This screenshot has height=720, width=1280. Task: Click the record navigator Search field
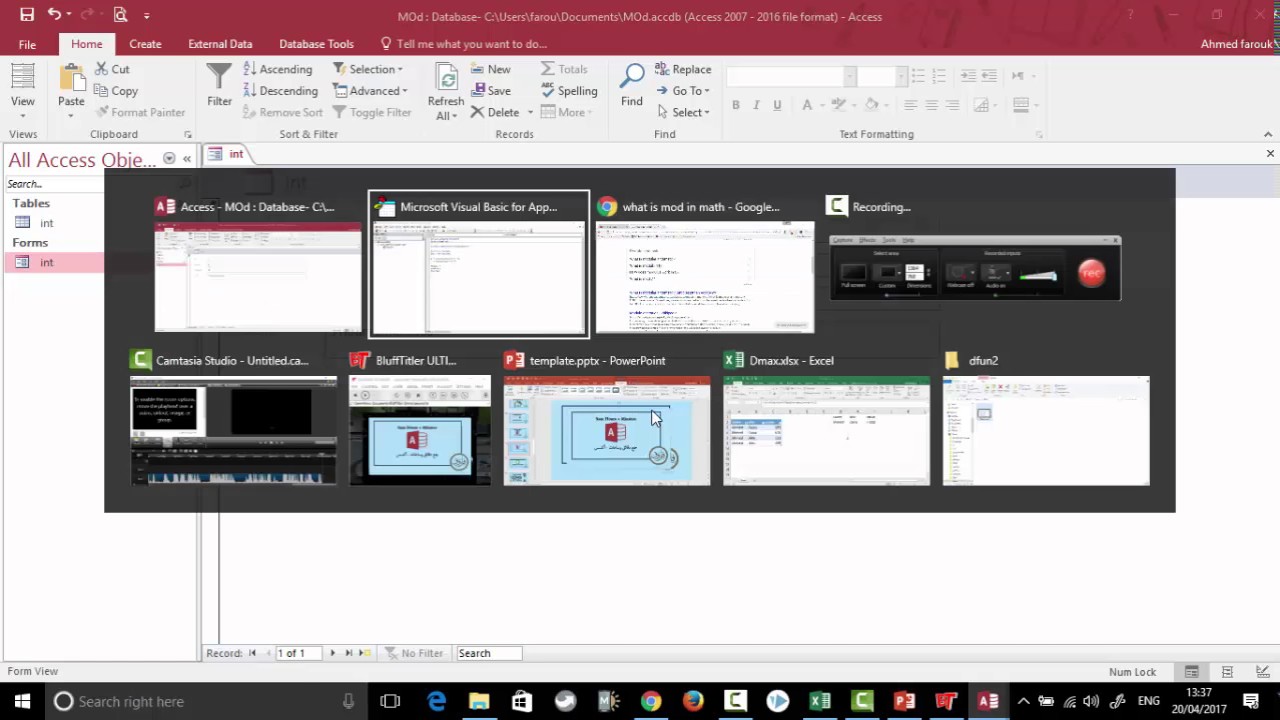click(488, 653)
